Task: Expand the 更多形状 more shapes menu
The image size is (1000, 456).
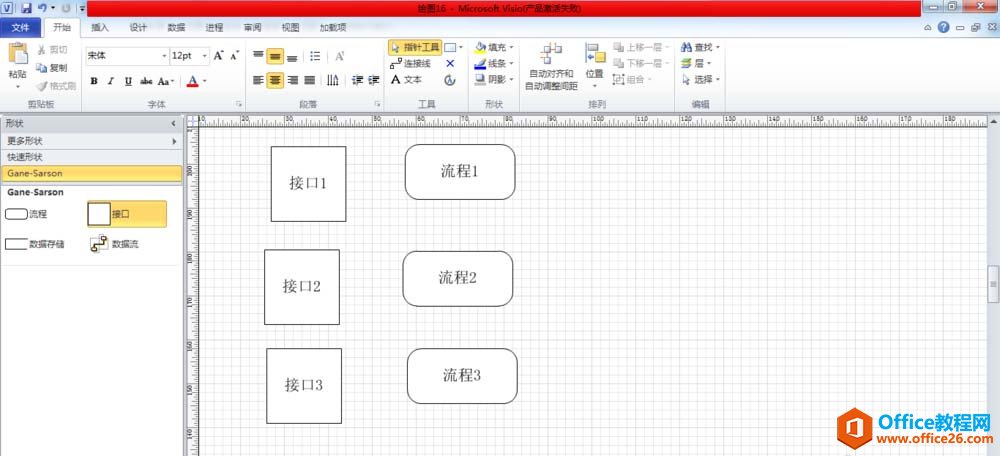Action: pos(91,141)
